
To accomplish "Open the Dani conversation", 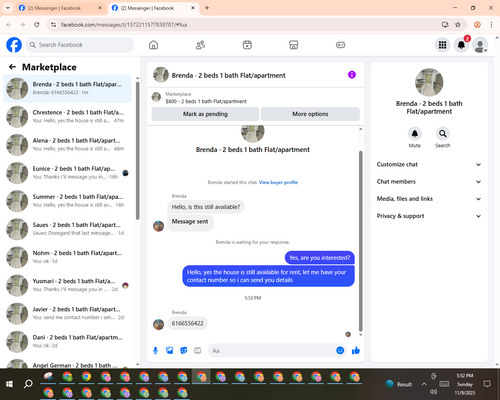I will (x=67, y=342).
